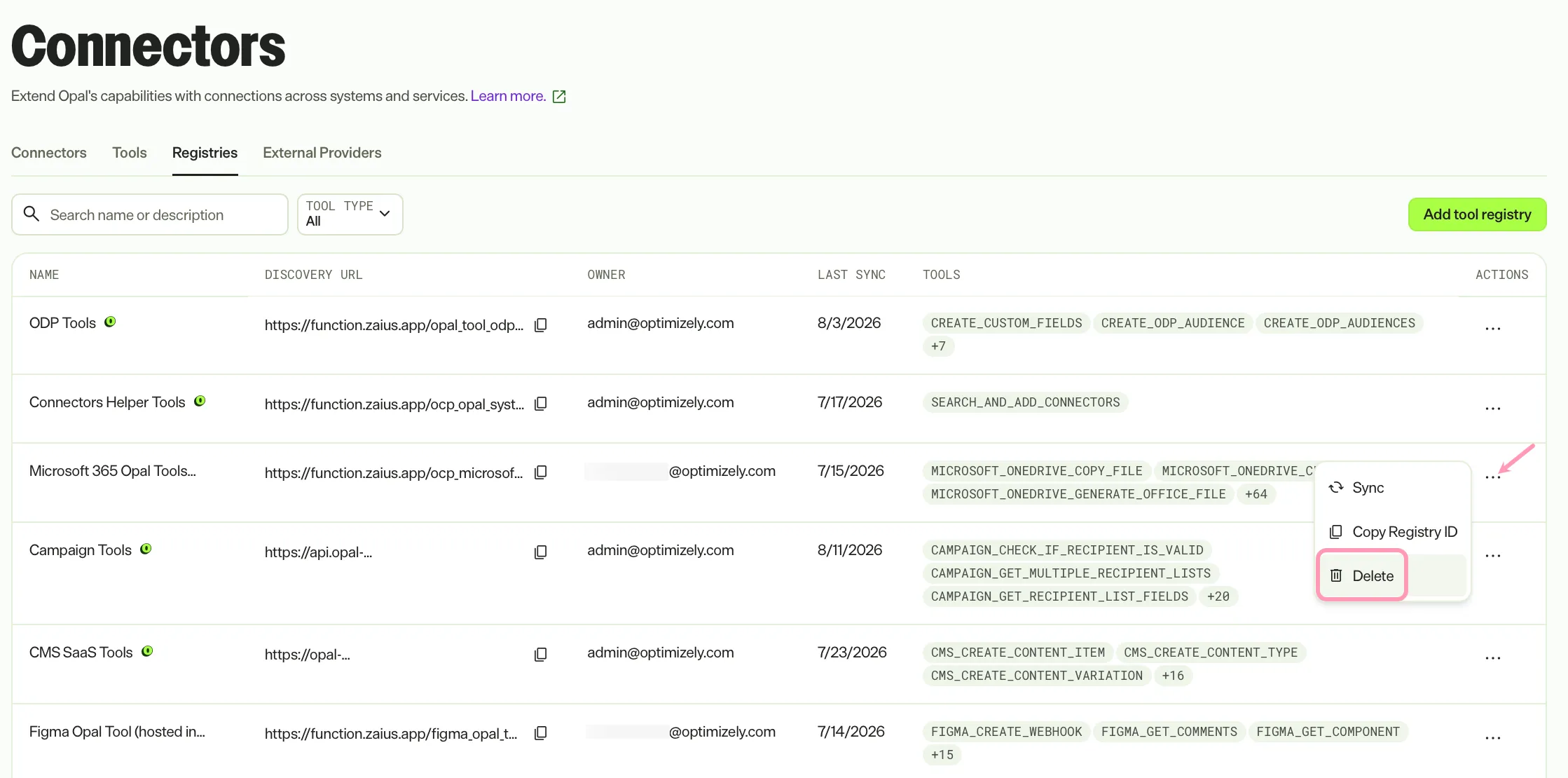Click the Discovery URL column header

click(313, 275)
